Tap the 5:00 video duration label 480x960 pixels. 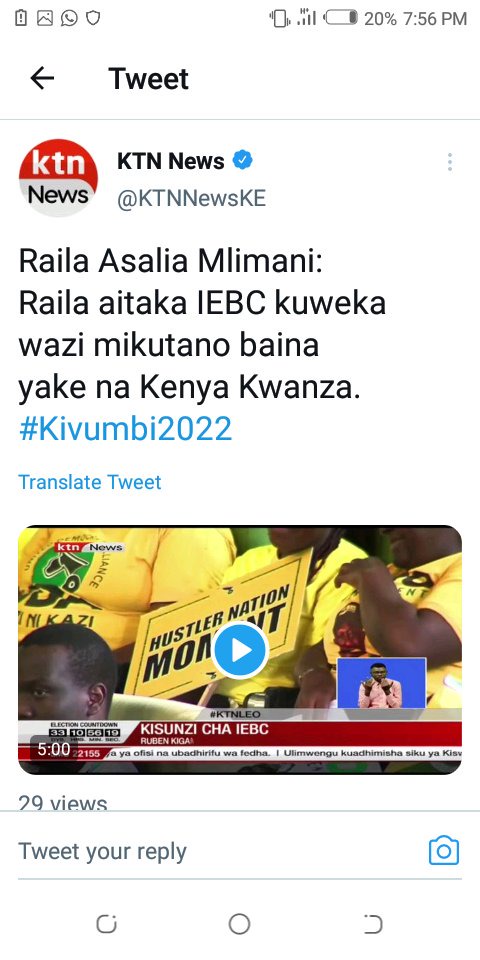click(x=54, y=749)
